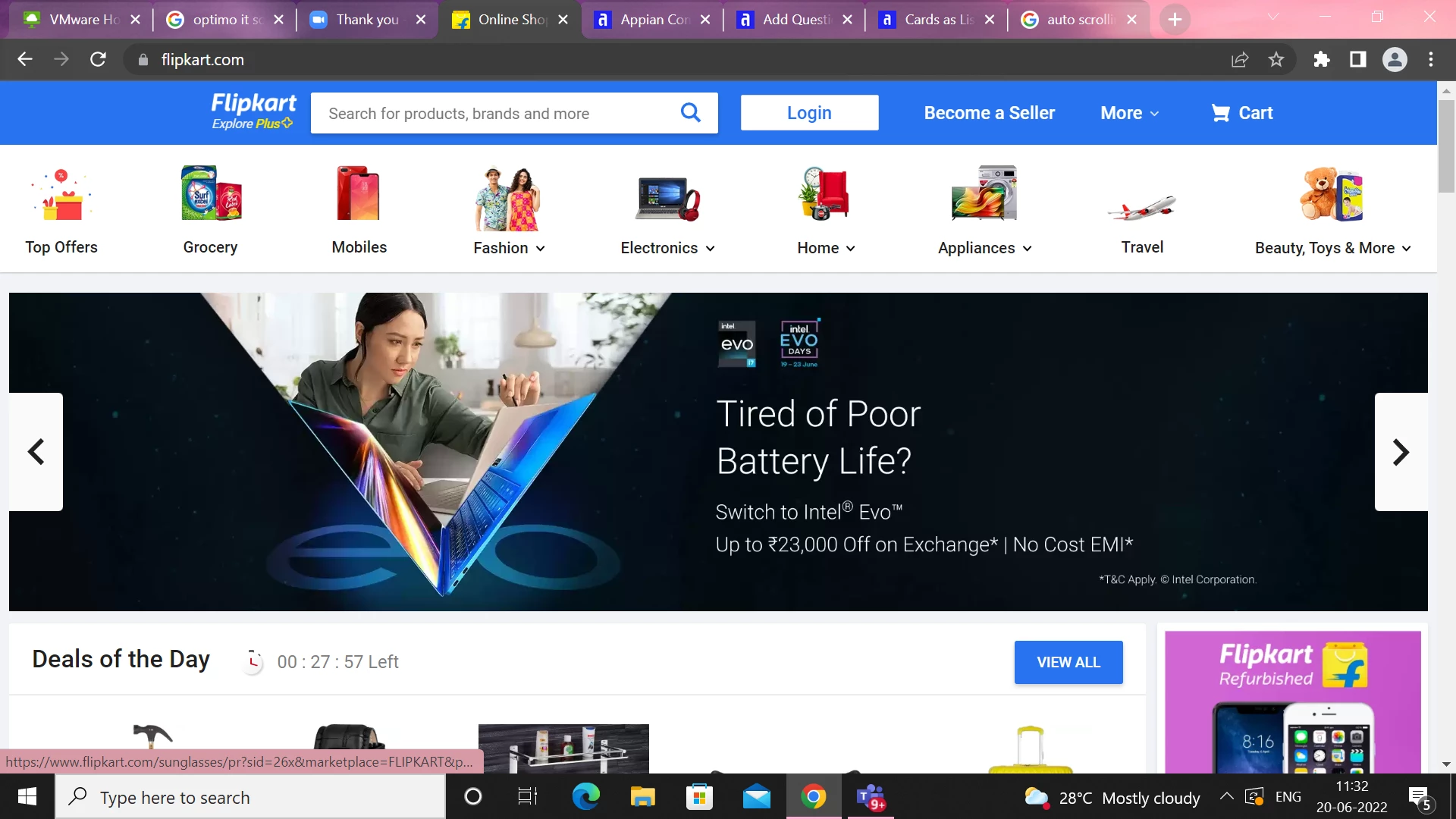Expand Beauty, Toys & More menu
Screen dimensions: 1456x819
tap(1332, 248)
